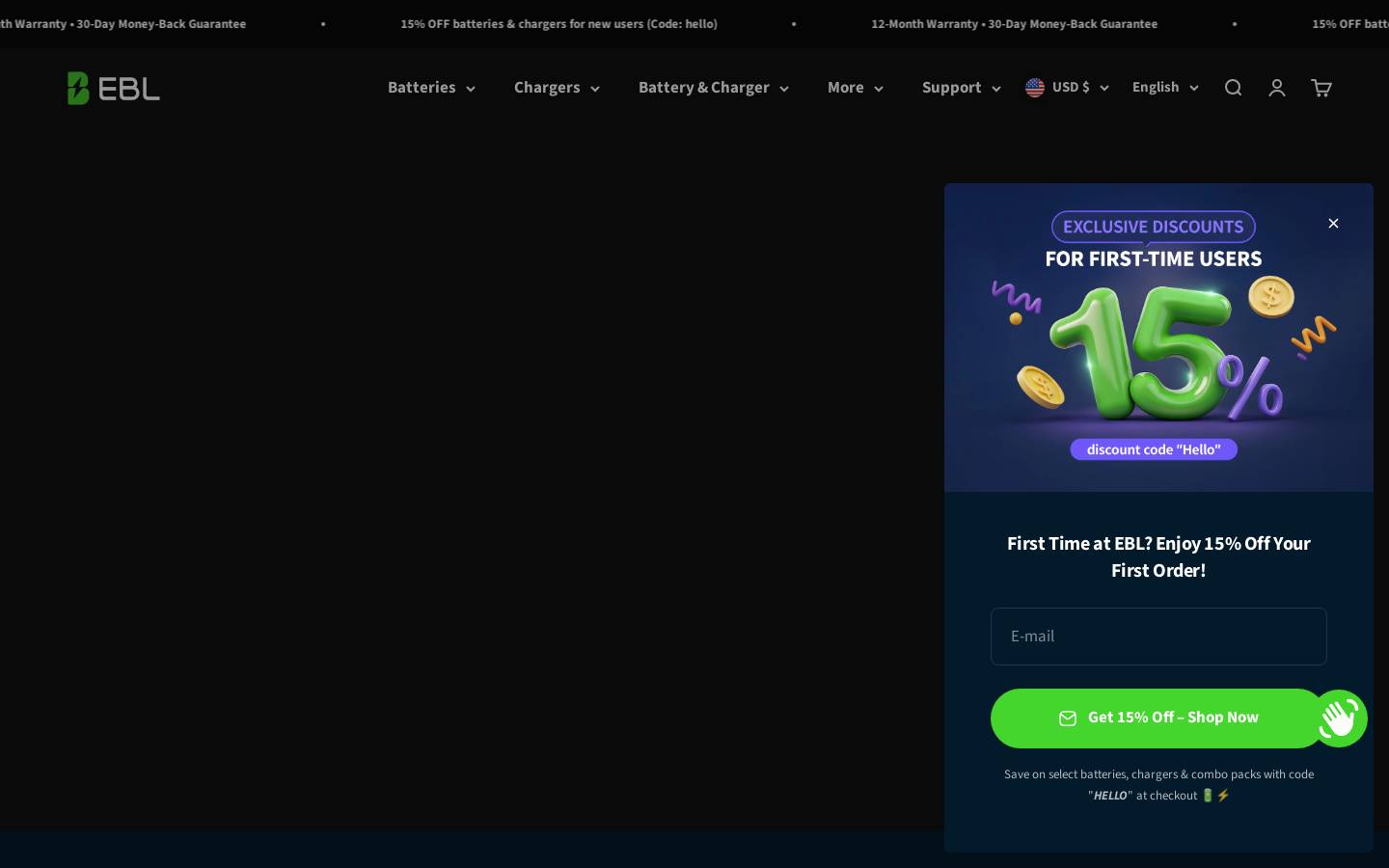Click the 'First Time at EBL?' heading

click(1158, 556)
